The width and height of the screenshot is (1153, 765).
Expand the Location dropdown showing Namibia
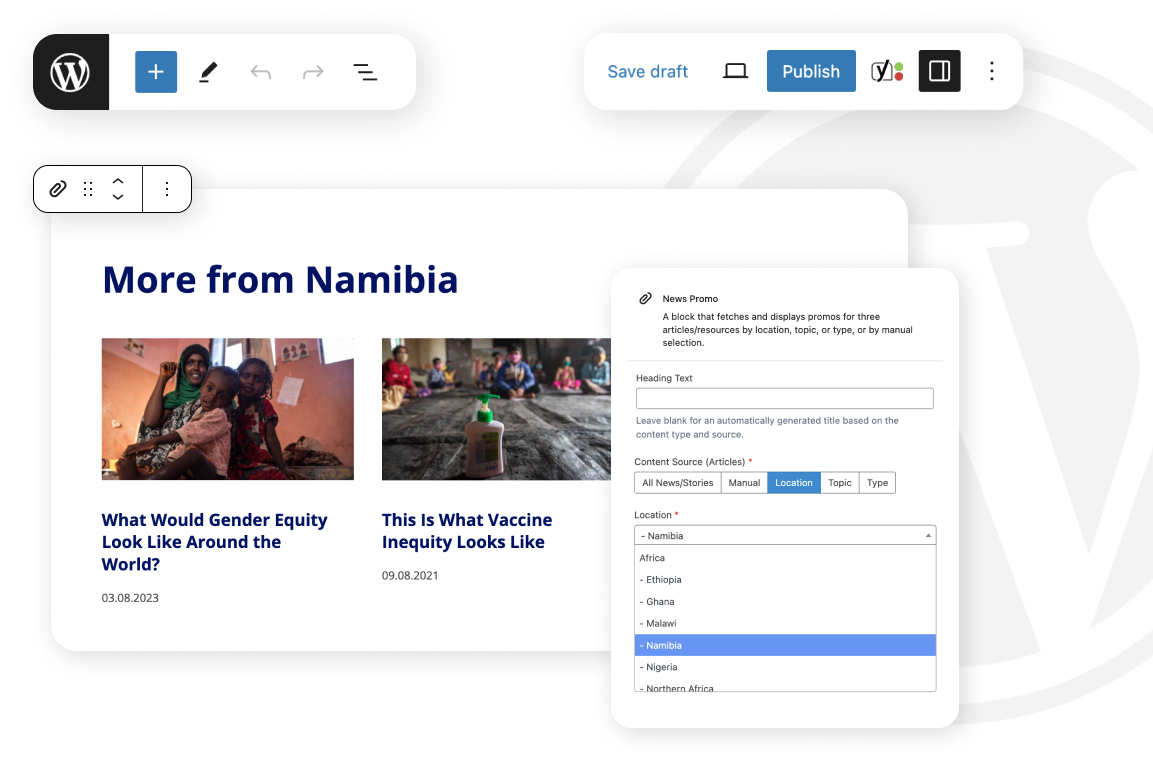[785, 536]
